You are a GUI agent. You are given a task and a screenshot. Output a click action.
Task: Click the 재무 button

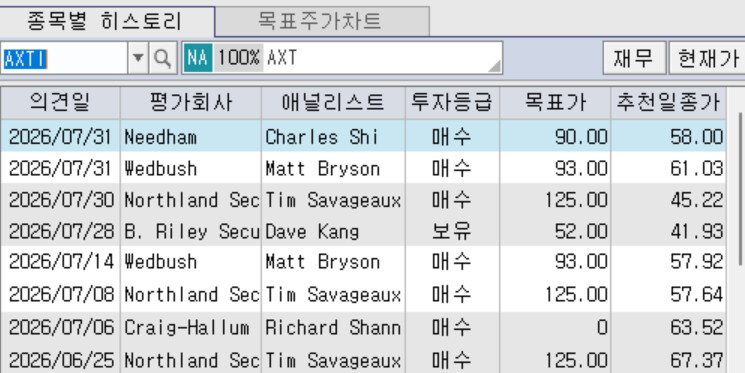click(634, 58)
